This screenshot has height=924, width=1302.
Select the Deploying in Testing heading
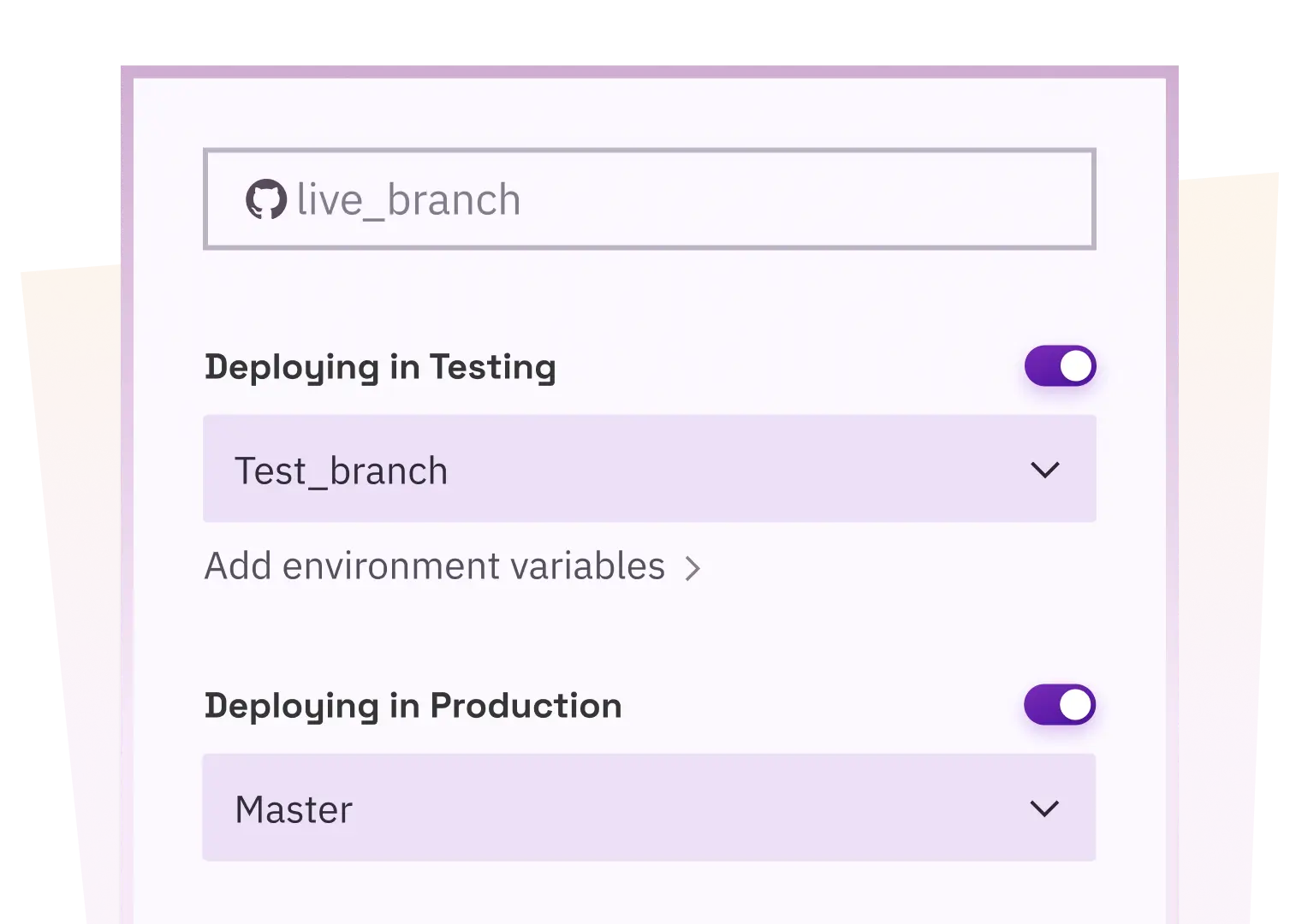coord(380,368)
